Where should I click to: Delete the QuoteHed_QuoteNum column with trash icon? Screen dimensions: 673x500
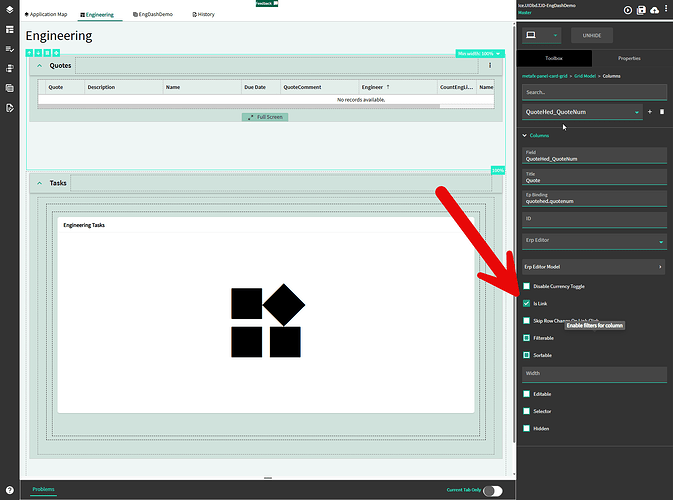662,112
